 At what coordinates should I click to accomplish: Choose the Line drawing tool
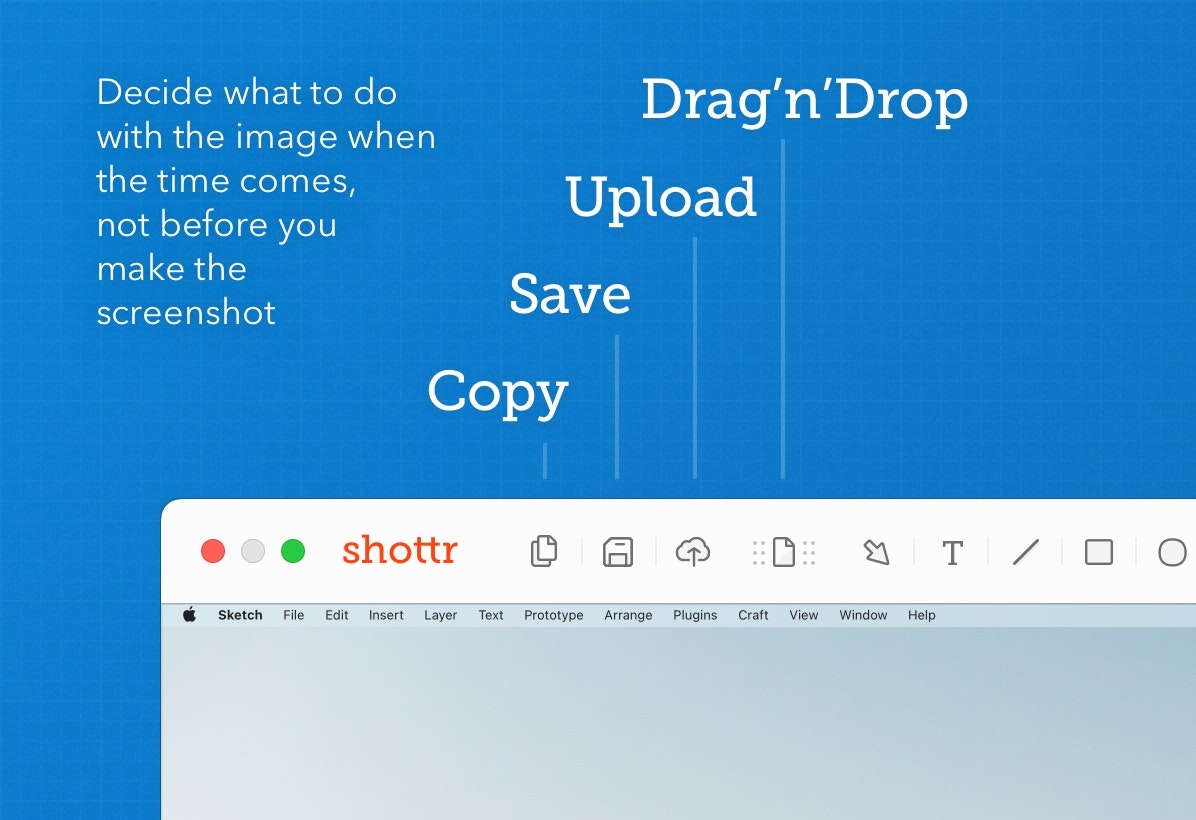tap(1026, 551)
